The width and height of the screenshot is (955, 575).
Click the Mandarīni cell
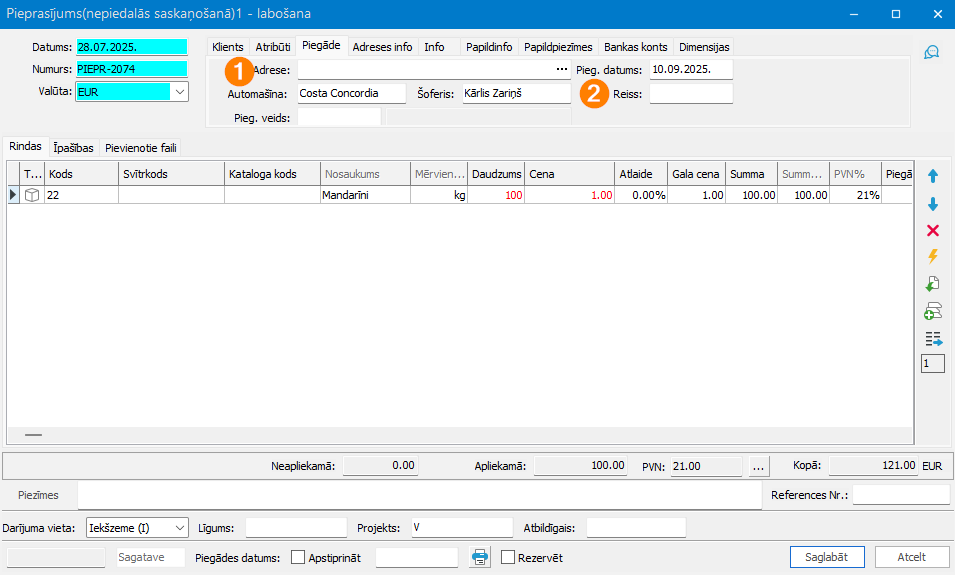point(365,195)
